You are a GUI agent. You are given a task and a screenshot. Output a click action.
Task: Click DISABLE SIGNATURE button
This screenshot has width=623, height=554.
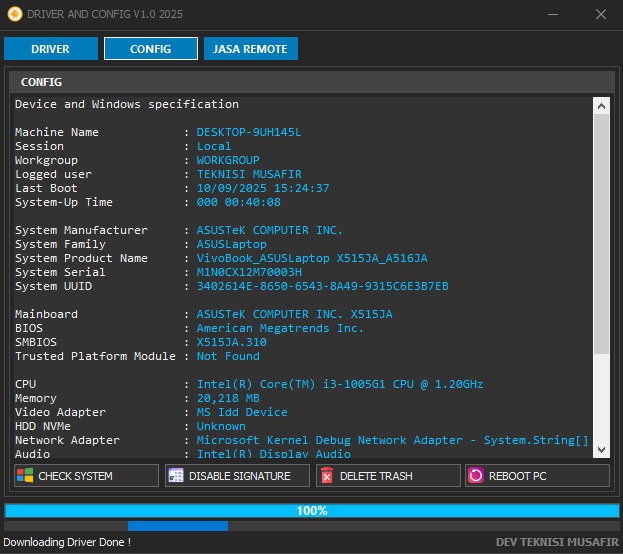(x=237, y=475)
